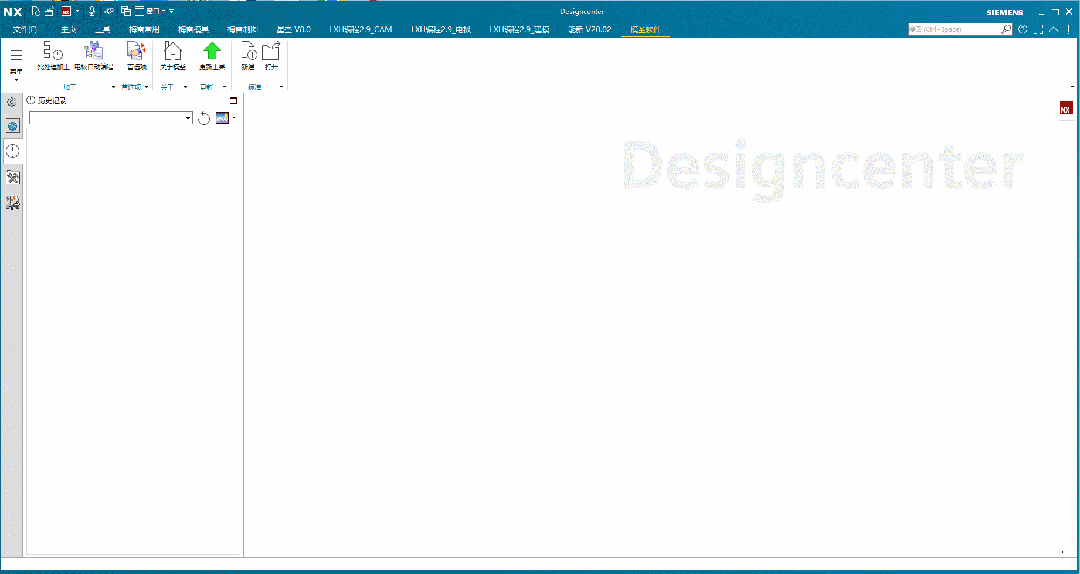Click the New file icon in title bar

coord(37,11)
